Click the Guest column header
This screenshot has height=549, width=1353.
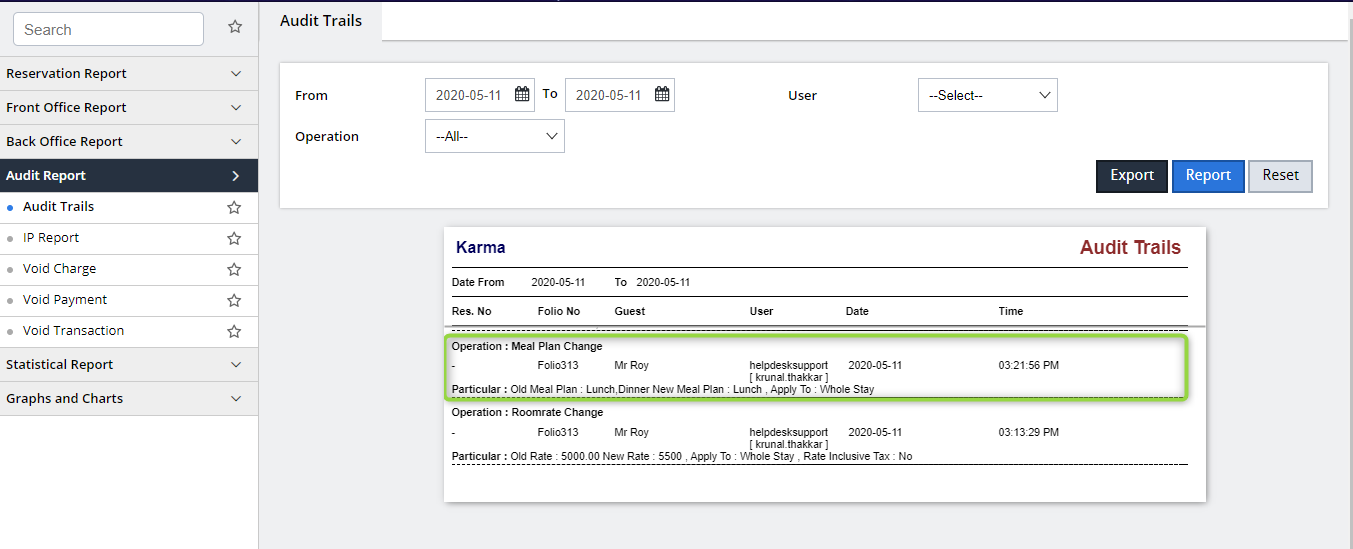point(630,311)
